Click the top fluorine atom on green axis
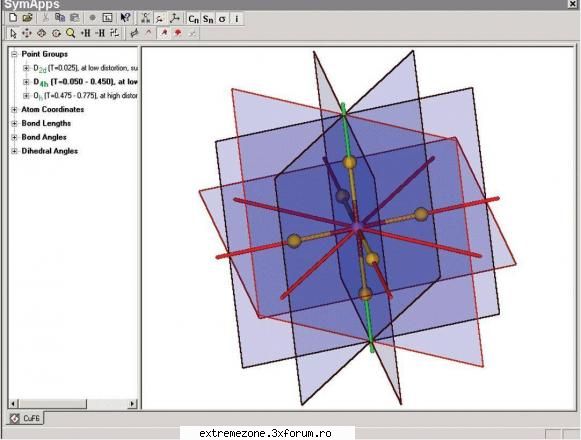 pos(349,162)
